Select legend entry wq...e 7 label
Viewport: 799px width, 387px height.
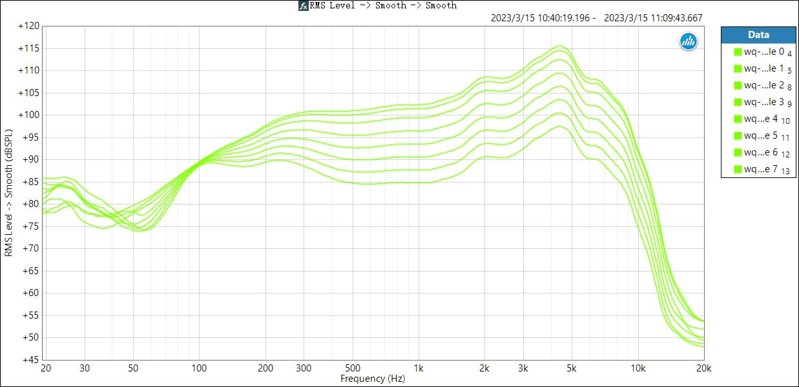[x=761, y=169]
